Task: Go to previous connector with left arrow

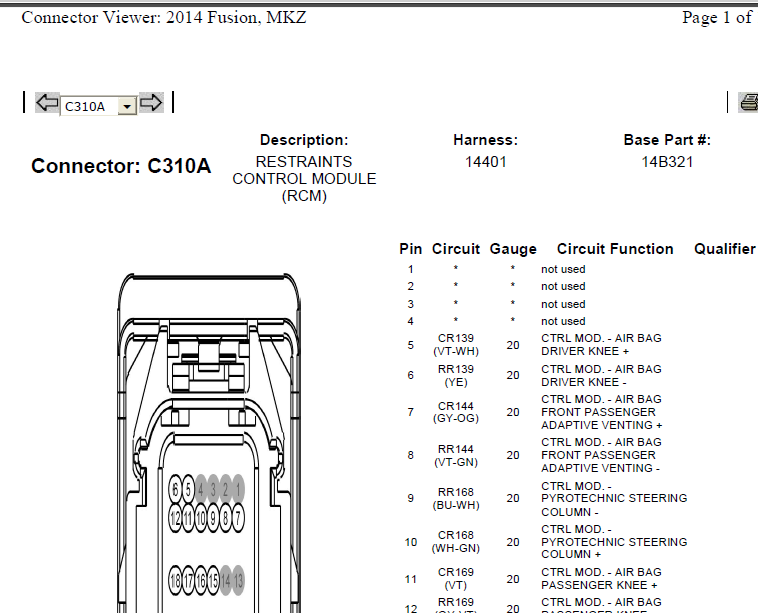Action: pos(47,102)
